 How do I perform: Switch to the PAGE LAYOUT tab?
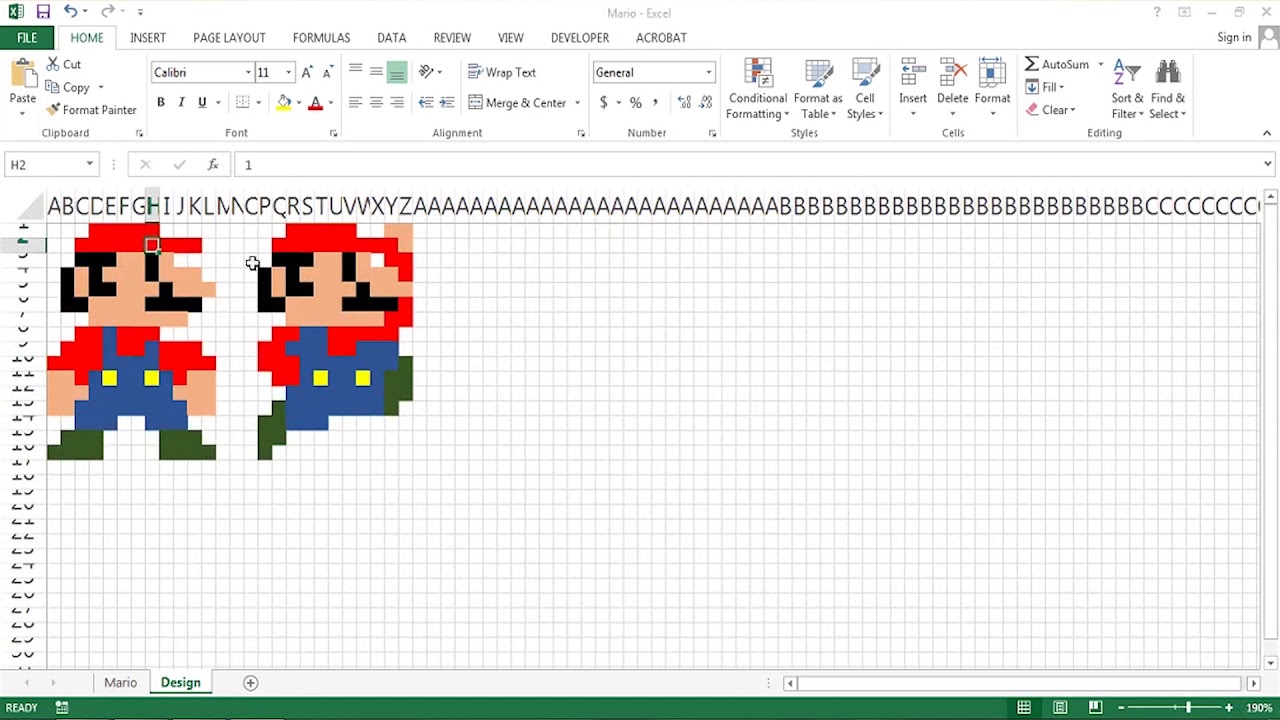(229, 38)
